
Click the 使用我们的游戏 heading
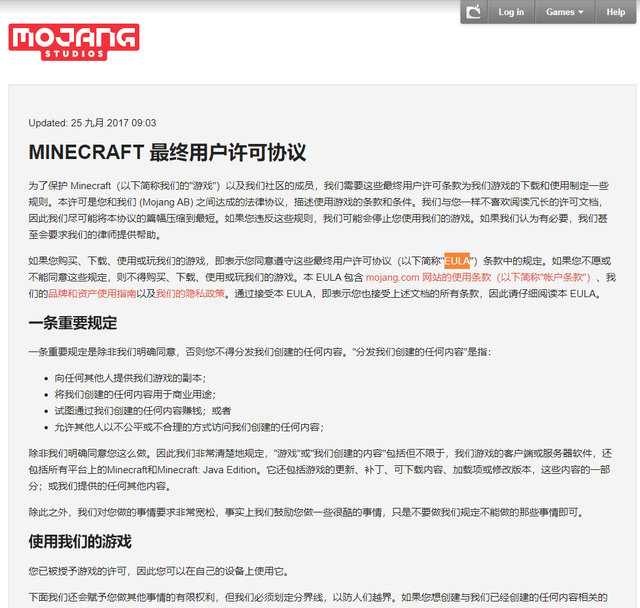point(80,541)
